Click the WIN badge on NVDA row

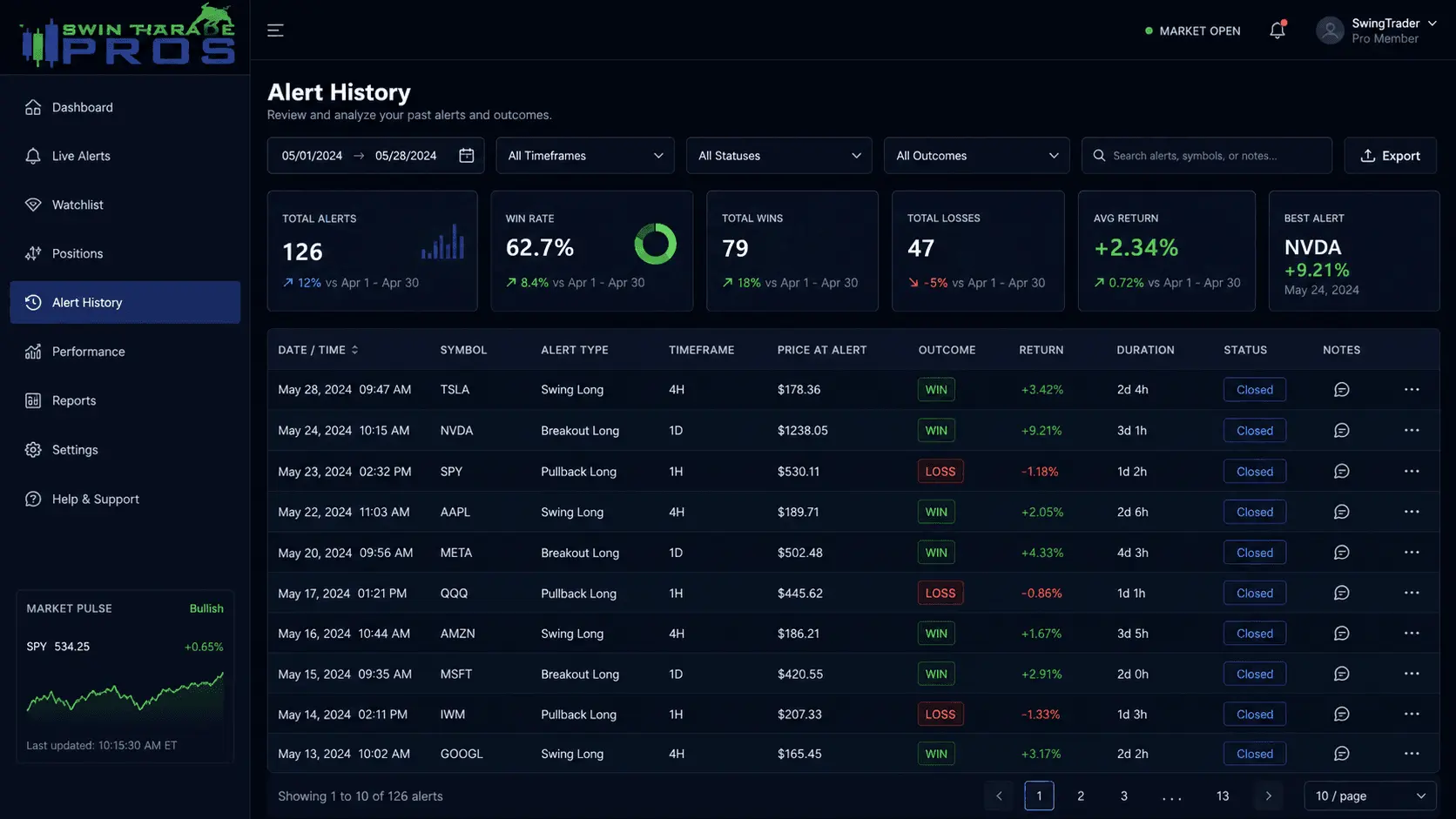point(936,431)
